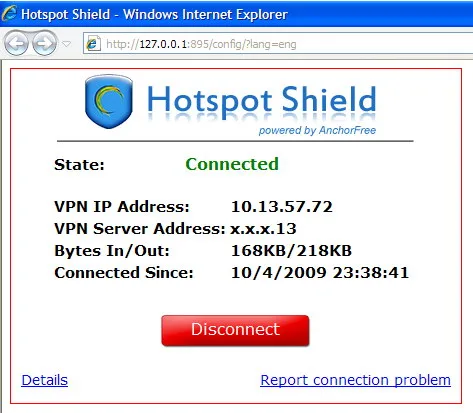Select the green Connected status text
473x413 pixels.
coord(232,164)
